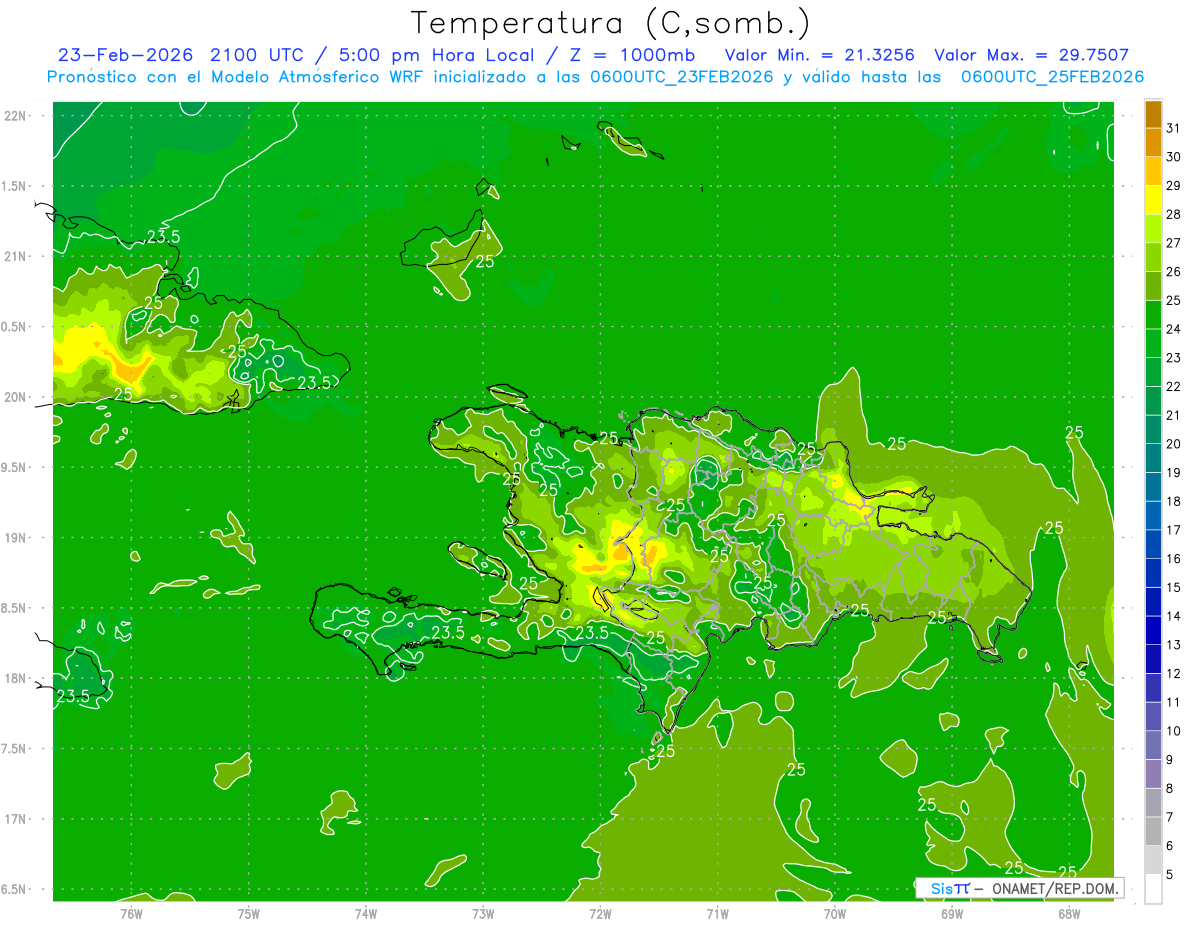
Task: Select the '19N' latitude axis label
Action: [14, 537]
